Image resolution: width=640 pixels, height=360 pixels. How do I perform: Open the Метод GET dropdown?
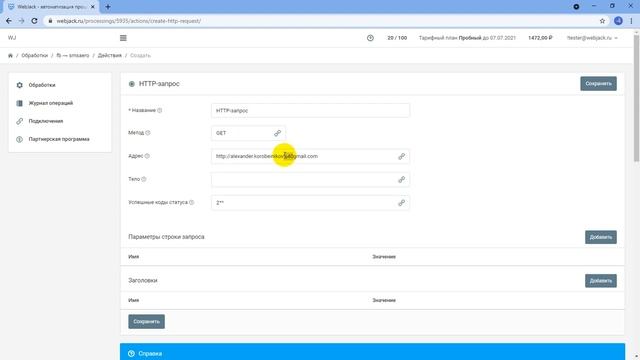coord(248,133)
